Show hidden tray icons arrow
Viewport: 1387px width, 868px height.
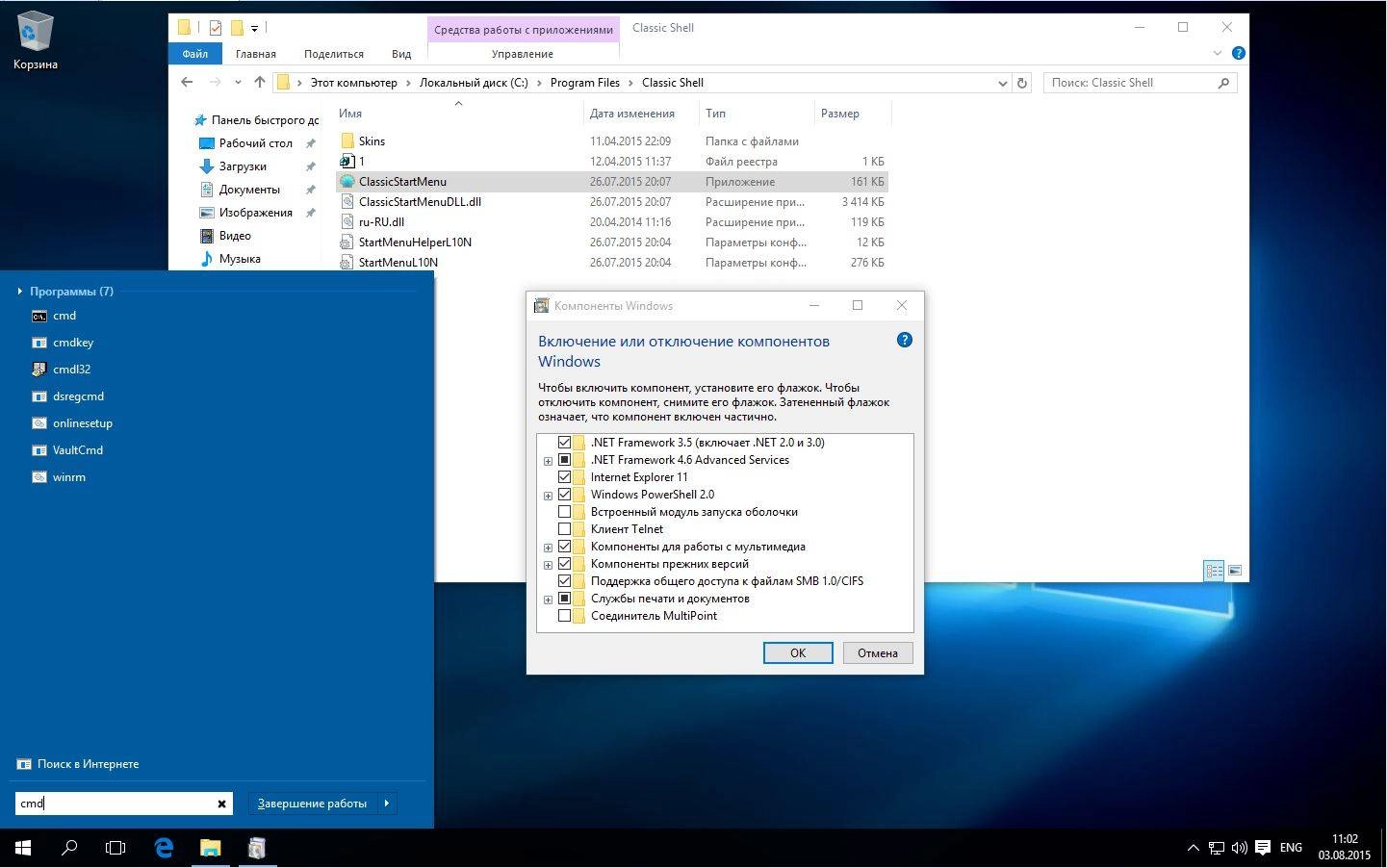1194,849
